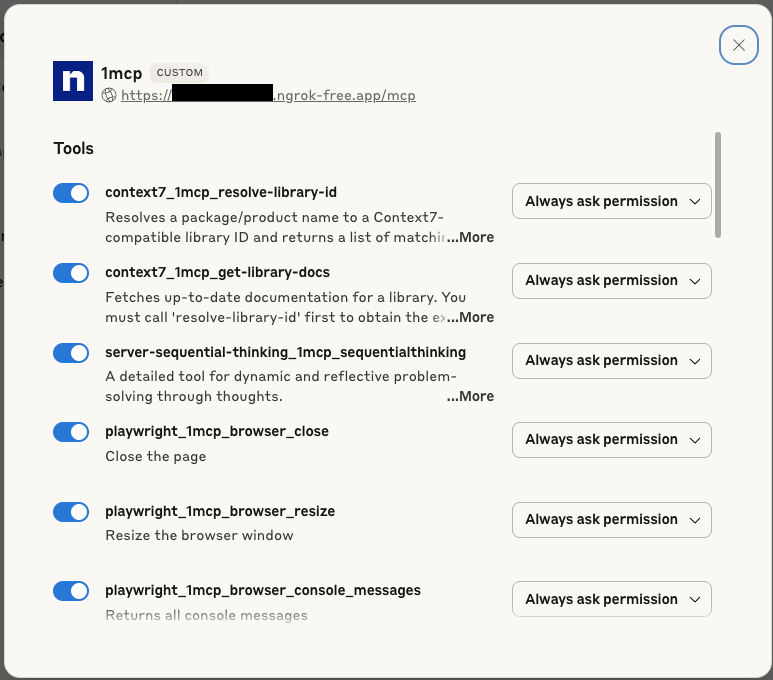
Task: Open permission dropdown for browser_resize
Action: pyautogui.click(x=612, y=520)
